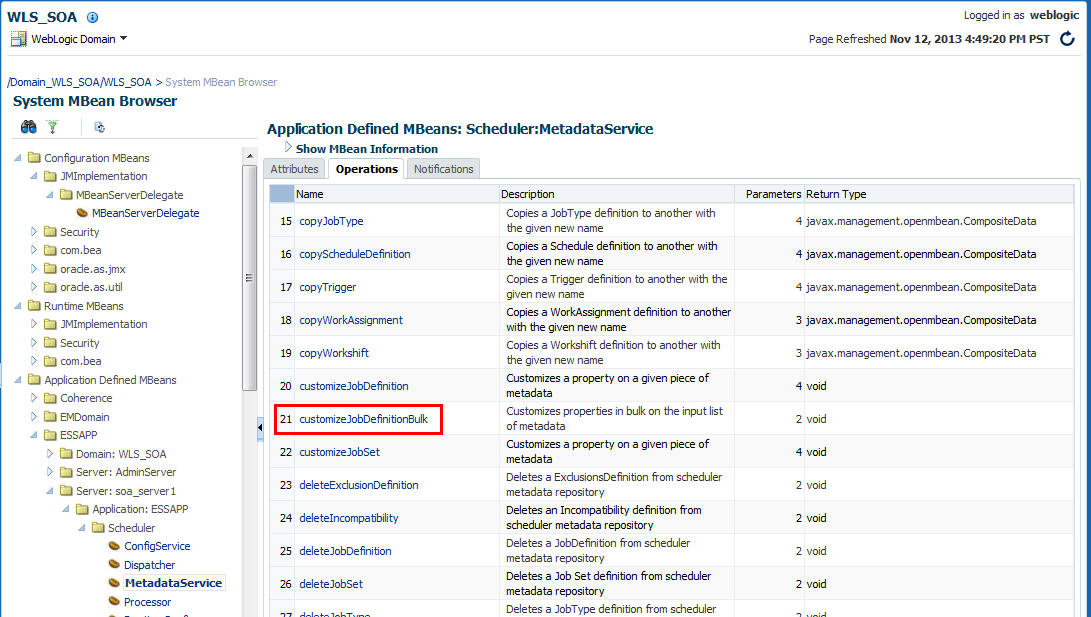This screenshot has width=1091, height=617.
Task: Select the Operations tab
Action: tap(367, 169)
